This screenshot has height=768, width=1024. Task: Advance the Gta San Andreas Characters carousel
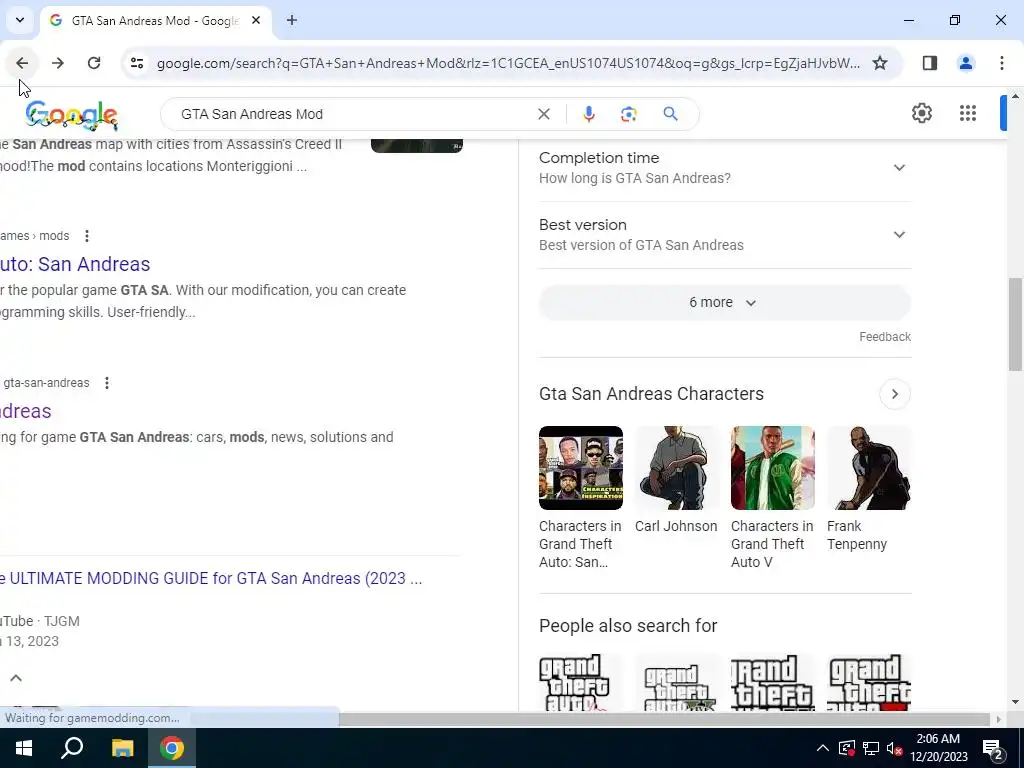pyautogui.click(x=895, y=394)
